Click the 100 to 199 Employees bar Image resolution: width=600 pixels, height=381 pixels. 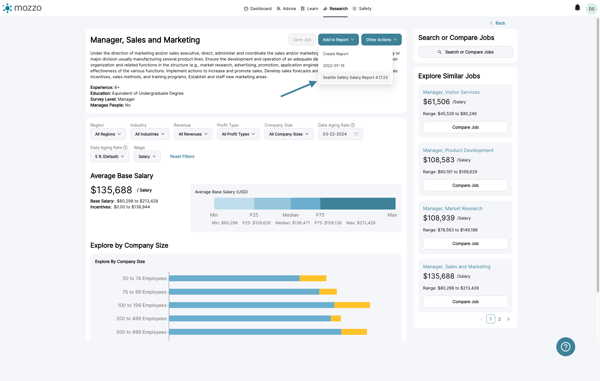click(x=269, y=305)
